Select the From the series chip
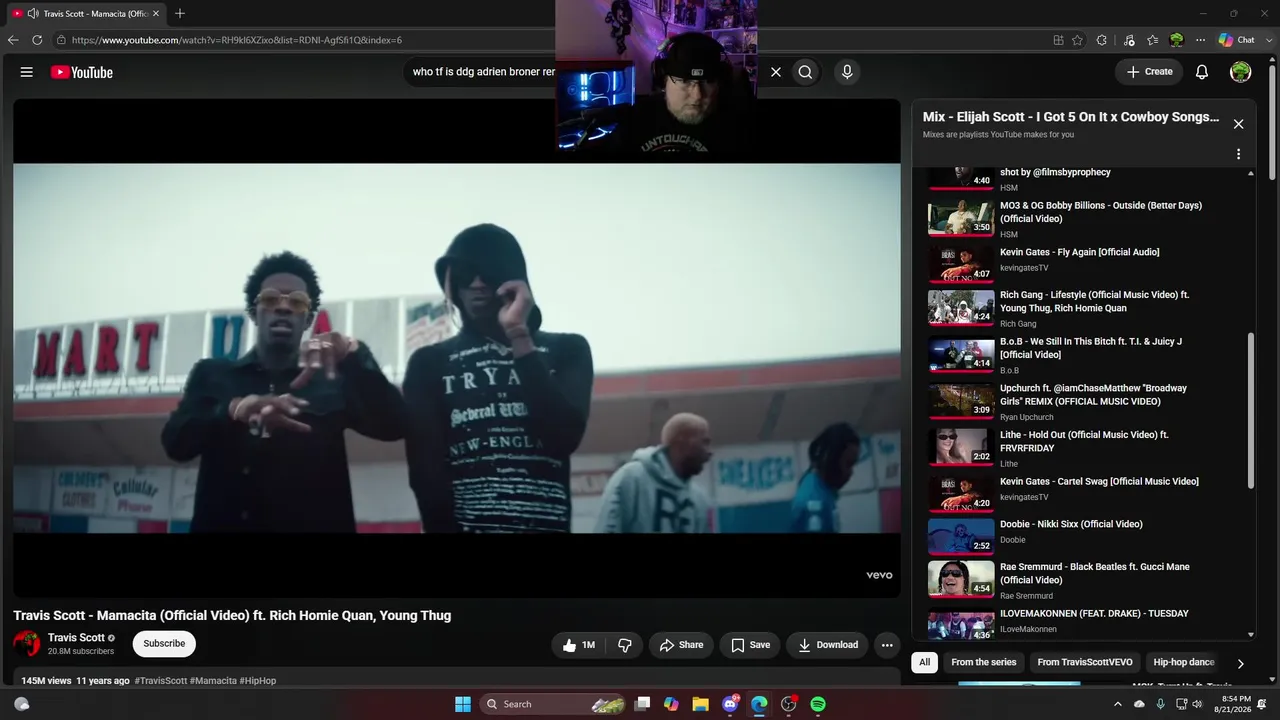1280x720 pixels. [x=983, y=662]
